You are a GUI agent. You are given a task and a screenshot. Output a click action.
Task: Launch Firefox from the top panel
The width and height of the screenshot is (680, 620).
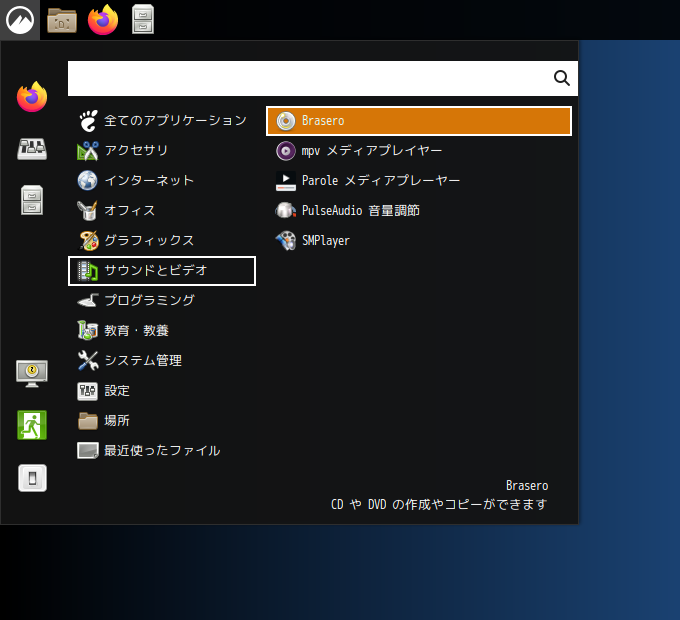[103, 20]
